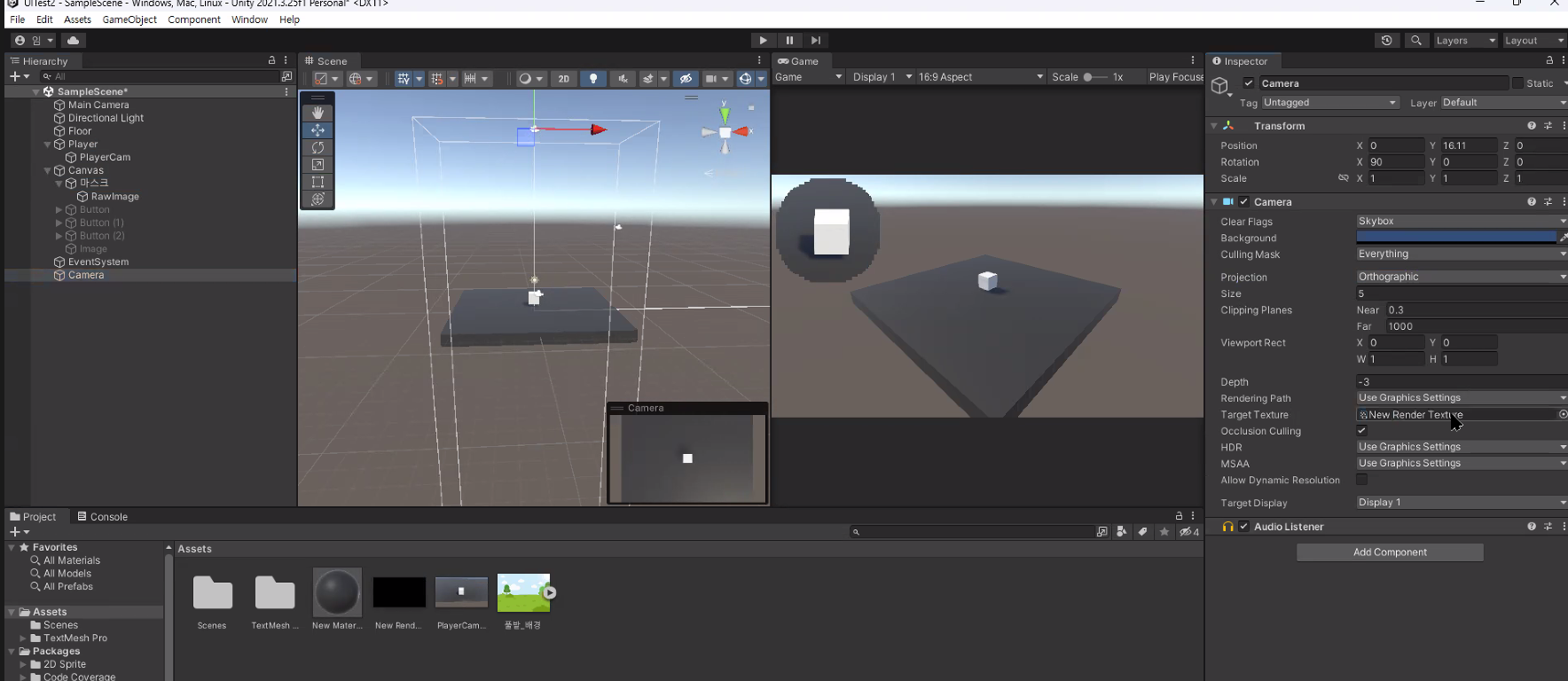This screenshot has height=681, width=1568.
Task: Collapse the Canvas object in Hierarchy
Action: (48, 170)
